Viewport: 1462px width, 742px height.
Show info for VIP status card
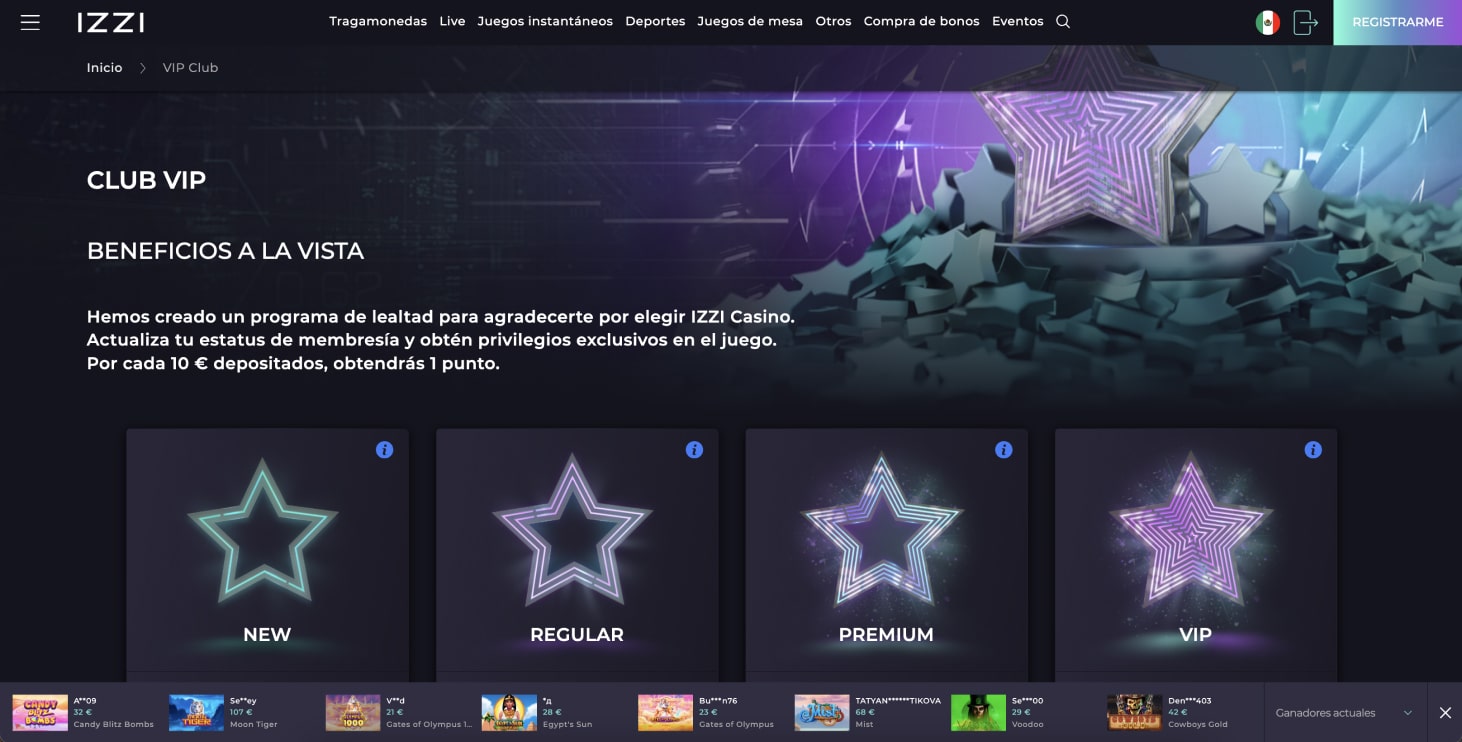(1313, 450)
